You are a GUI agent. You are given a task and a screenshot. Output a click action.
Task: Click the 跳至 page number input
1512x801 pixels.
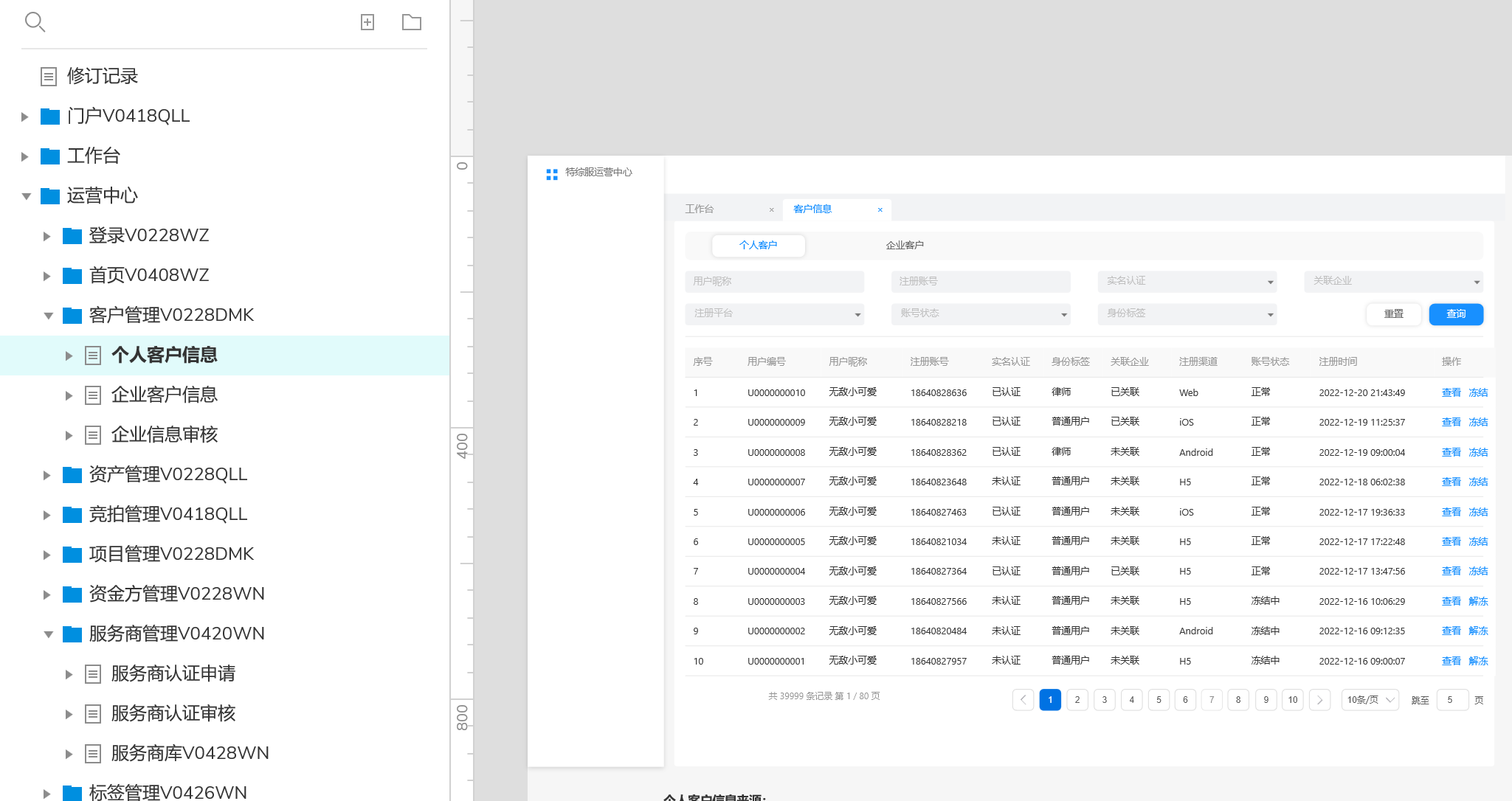[x=1452, y=700]
